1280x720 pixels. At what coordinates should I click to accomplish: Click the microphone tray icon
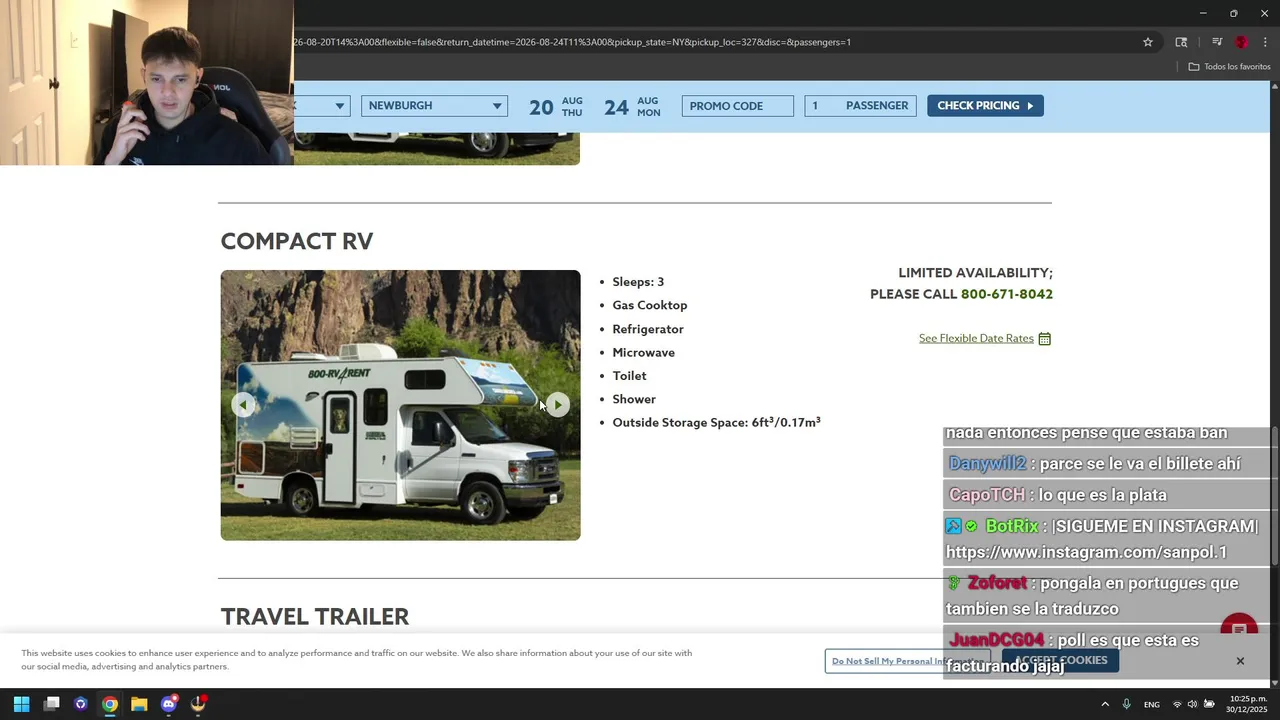pyautogui.click(x=1126, y=704)
